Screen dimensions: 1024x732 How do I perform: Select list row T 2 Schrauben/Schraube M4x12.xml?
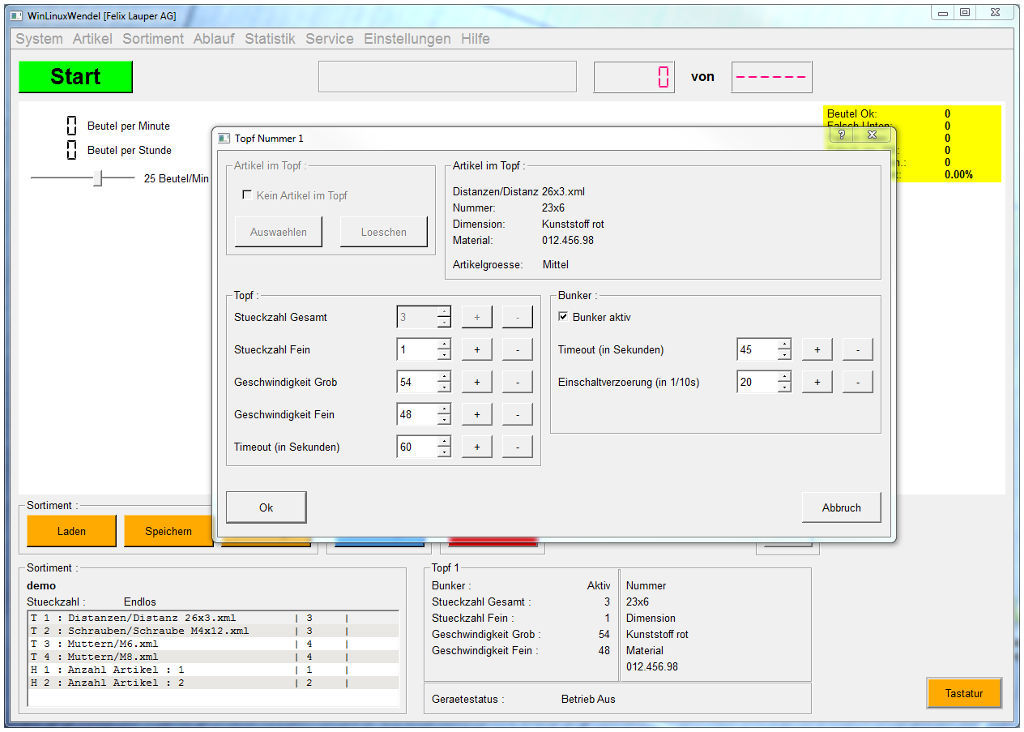[x=214, y=631]
